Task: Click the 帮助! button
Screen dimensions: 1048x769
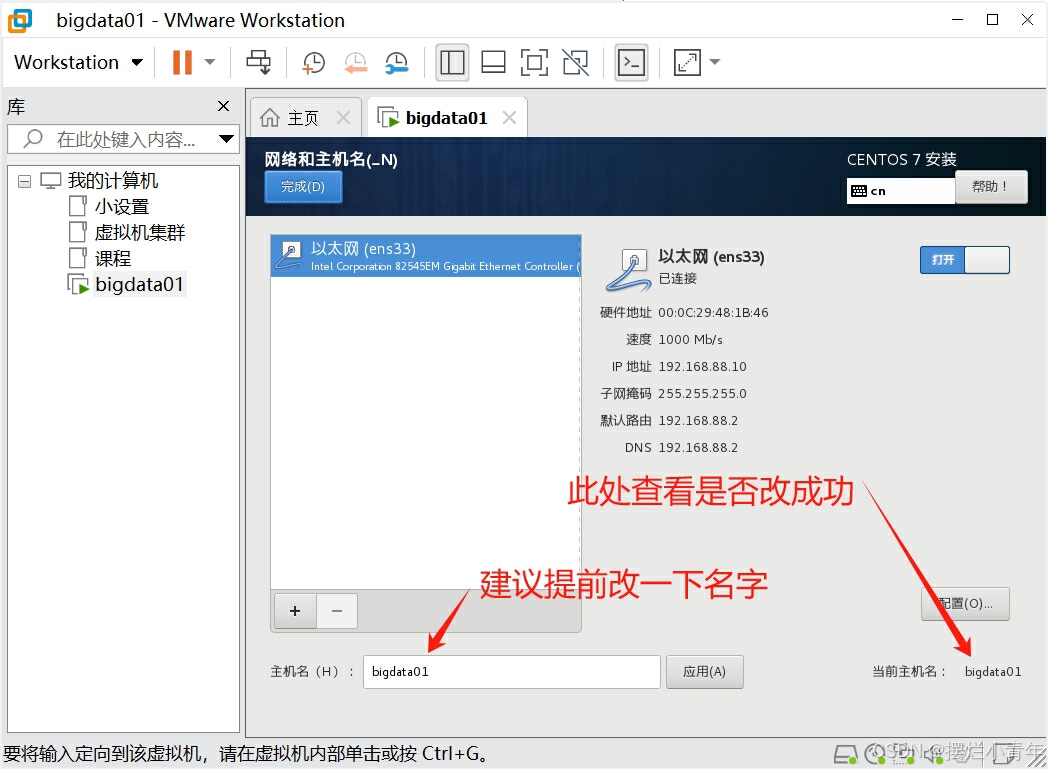Action: pyautogui.click(x=991, y=187)
